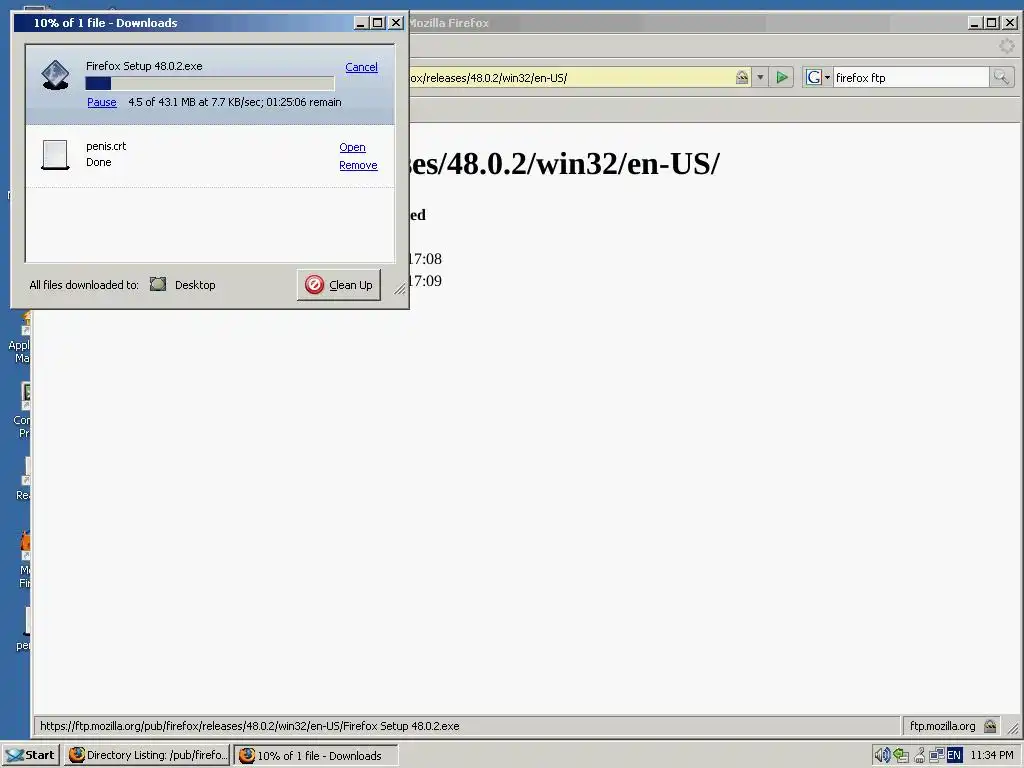Minimize the Downloads window
The image size is (1024, 768).
360,23
